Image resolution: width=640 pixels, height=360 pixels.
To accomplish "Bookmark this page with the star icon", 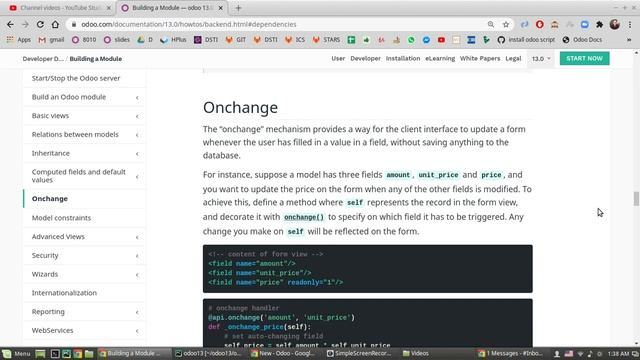I will (506, 24).
